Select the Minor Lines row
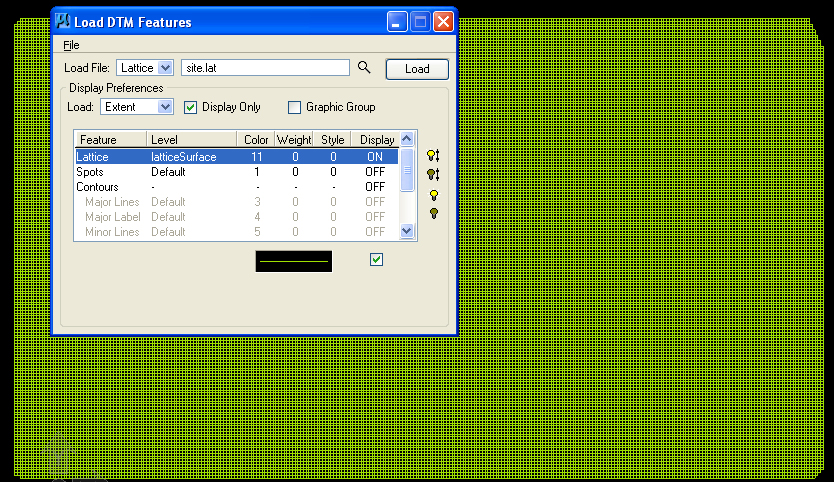The image size is (834, 482). pos(237,231)
